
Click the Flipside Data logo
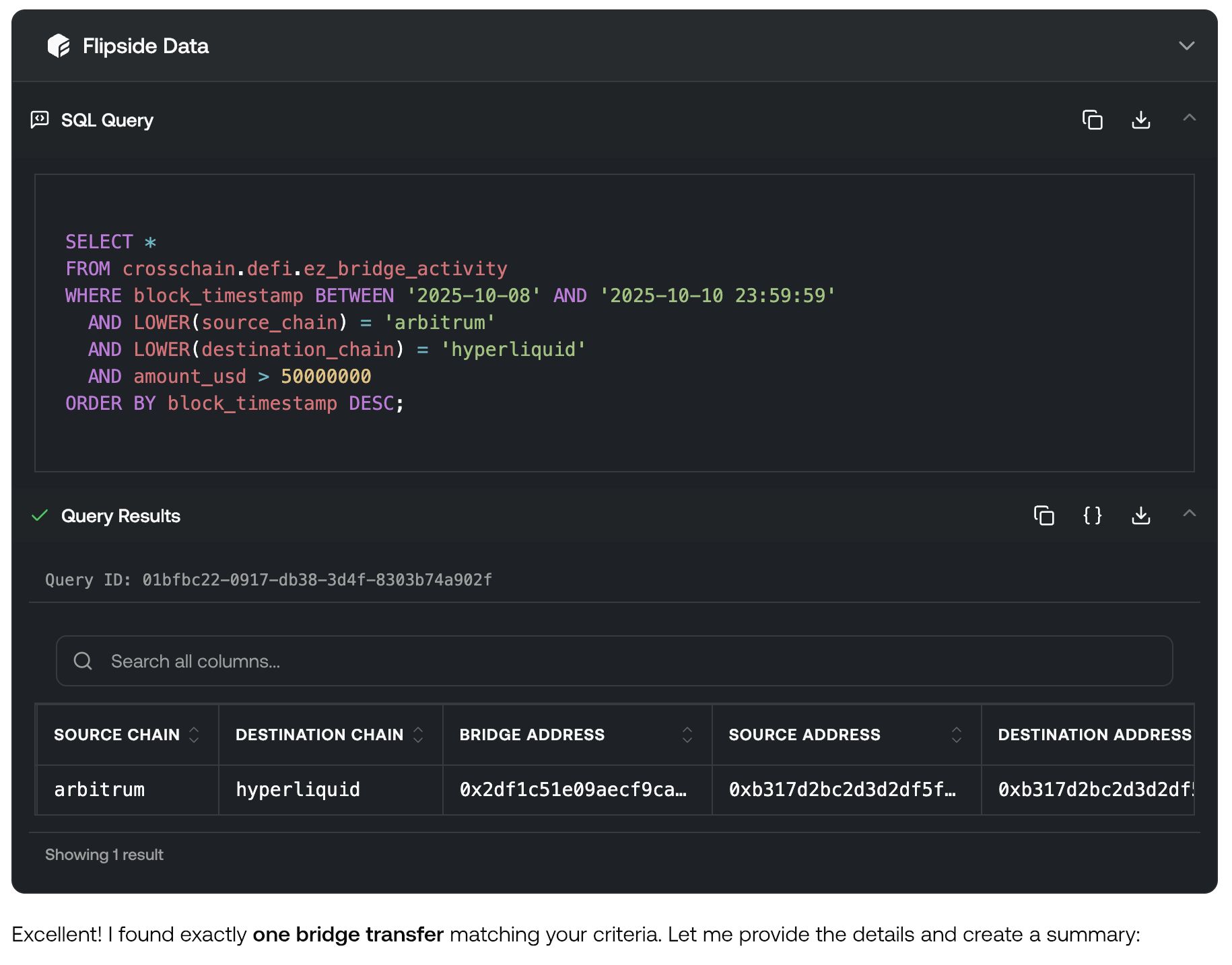pos(59,46)
